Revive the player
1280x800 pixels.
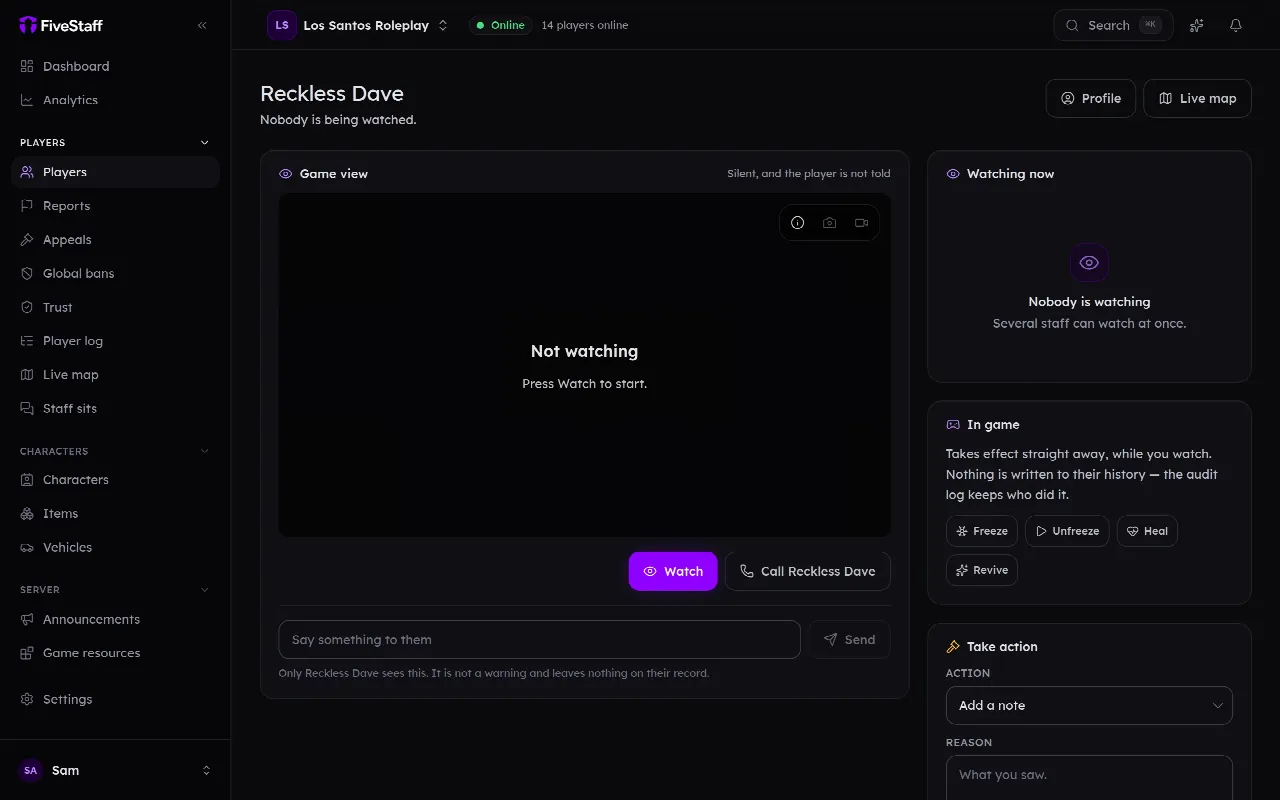pyautogui.click(x=982, y=570)
